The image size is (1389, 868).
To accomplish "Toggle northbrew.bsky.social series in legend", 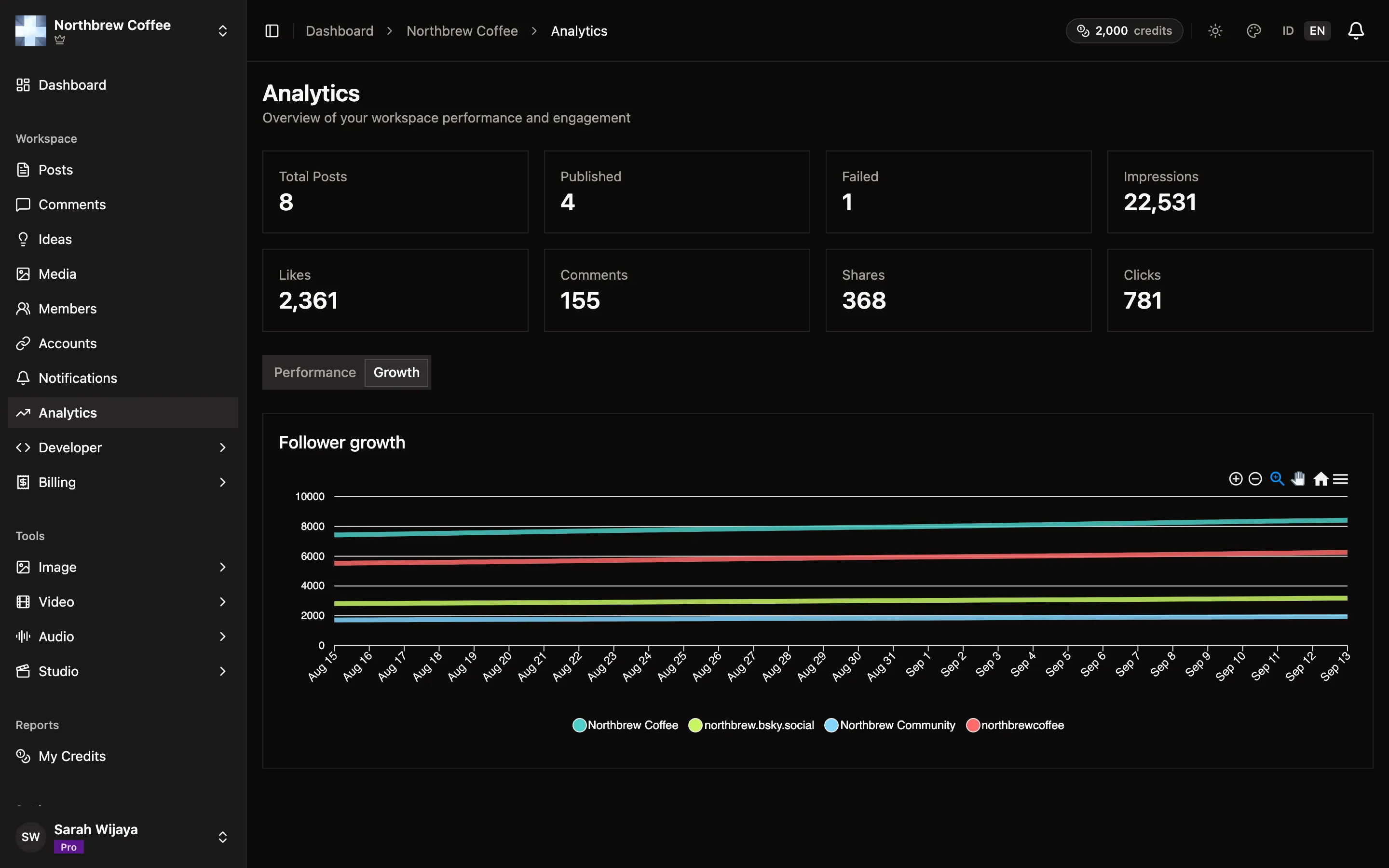I will click(751, 725).
